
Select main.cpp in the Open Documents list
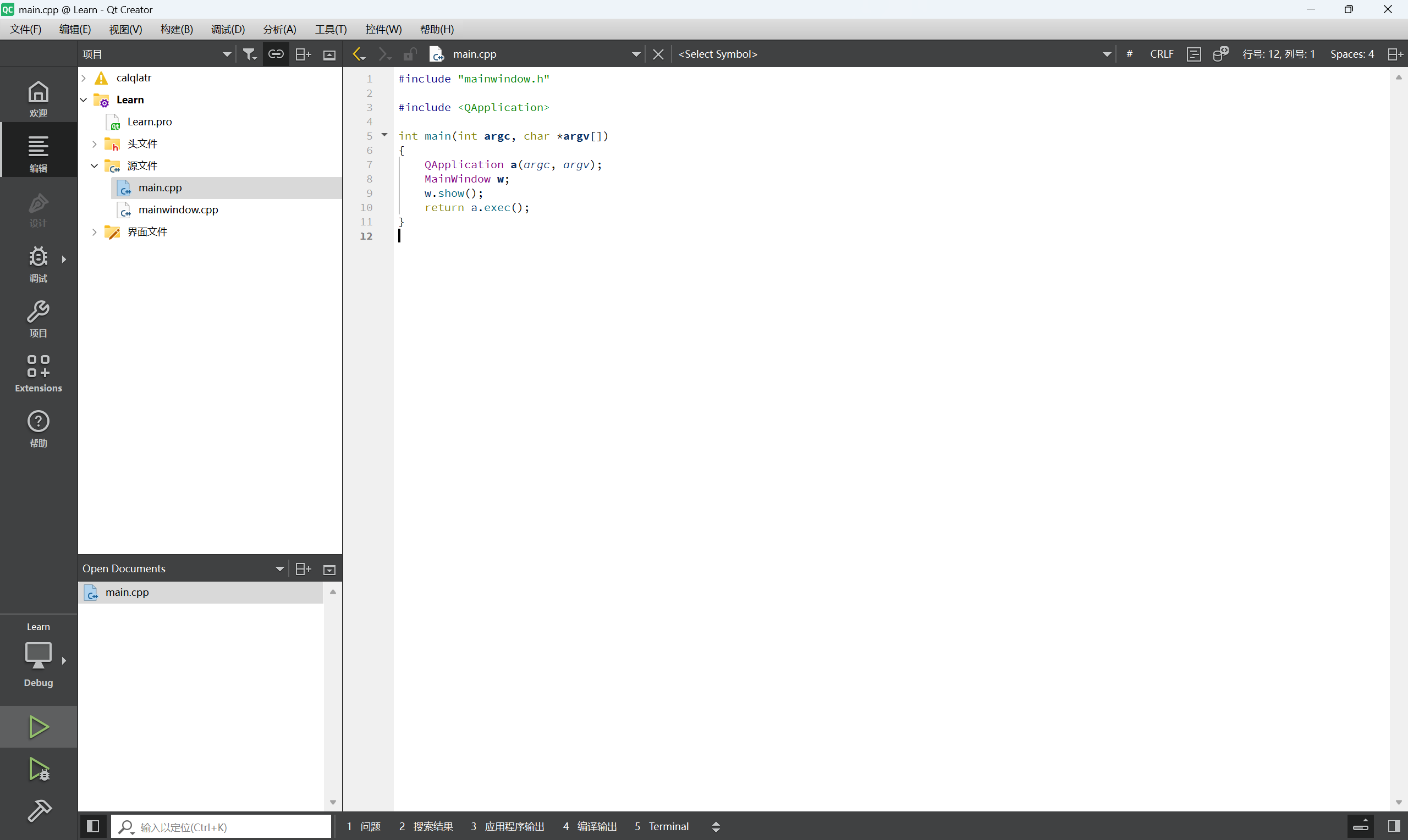pyautogui.click(x=201, y=592)
